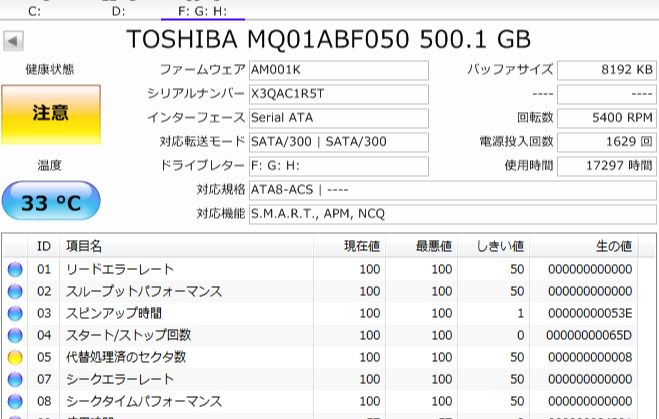
Task: Click the 項目名 column header
Action: click(x=84, y=246)
